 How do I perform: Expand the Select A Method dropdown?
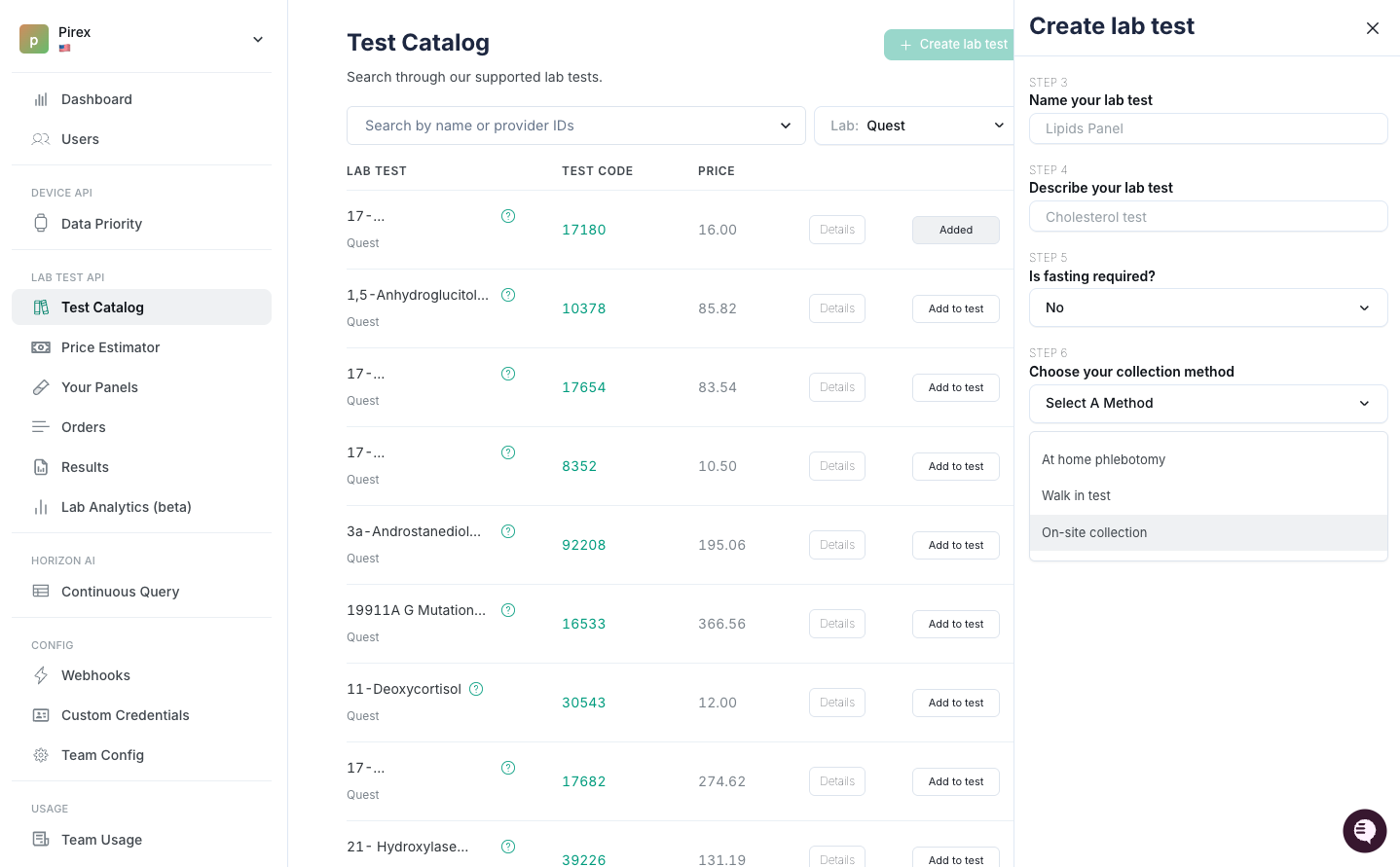click(1207, 404)
